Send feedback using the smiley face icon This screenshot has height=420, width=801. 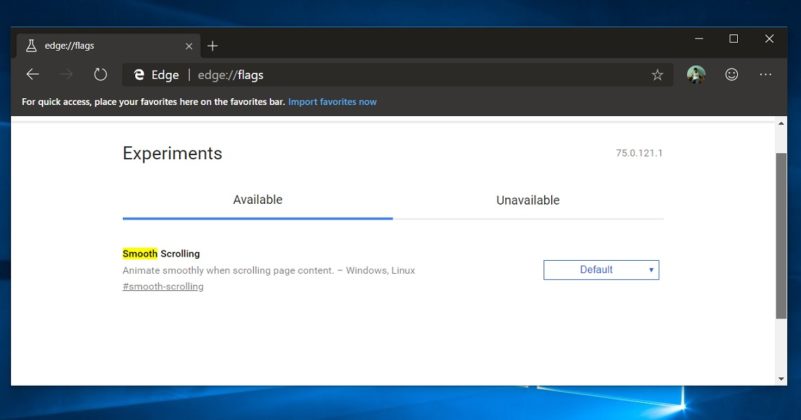click(731, 75)
